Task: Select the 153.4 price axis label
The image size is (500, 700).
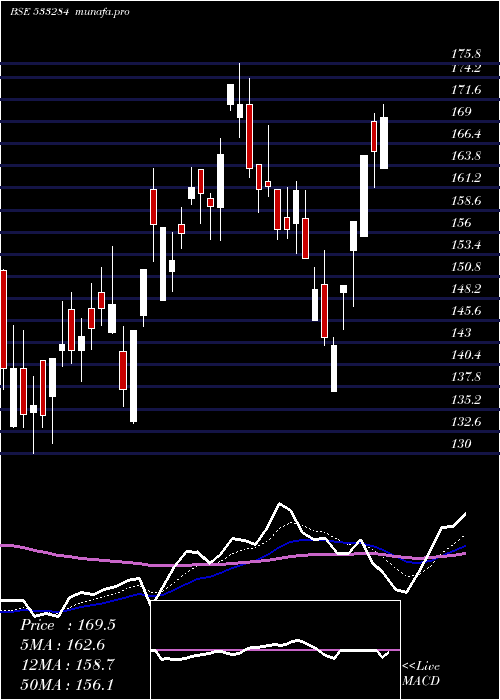Action: (466, 245)
